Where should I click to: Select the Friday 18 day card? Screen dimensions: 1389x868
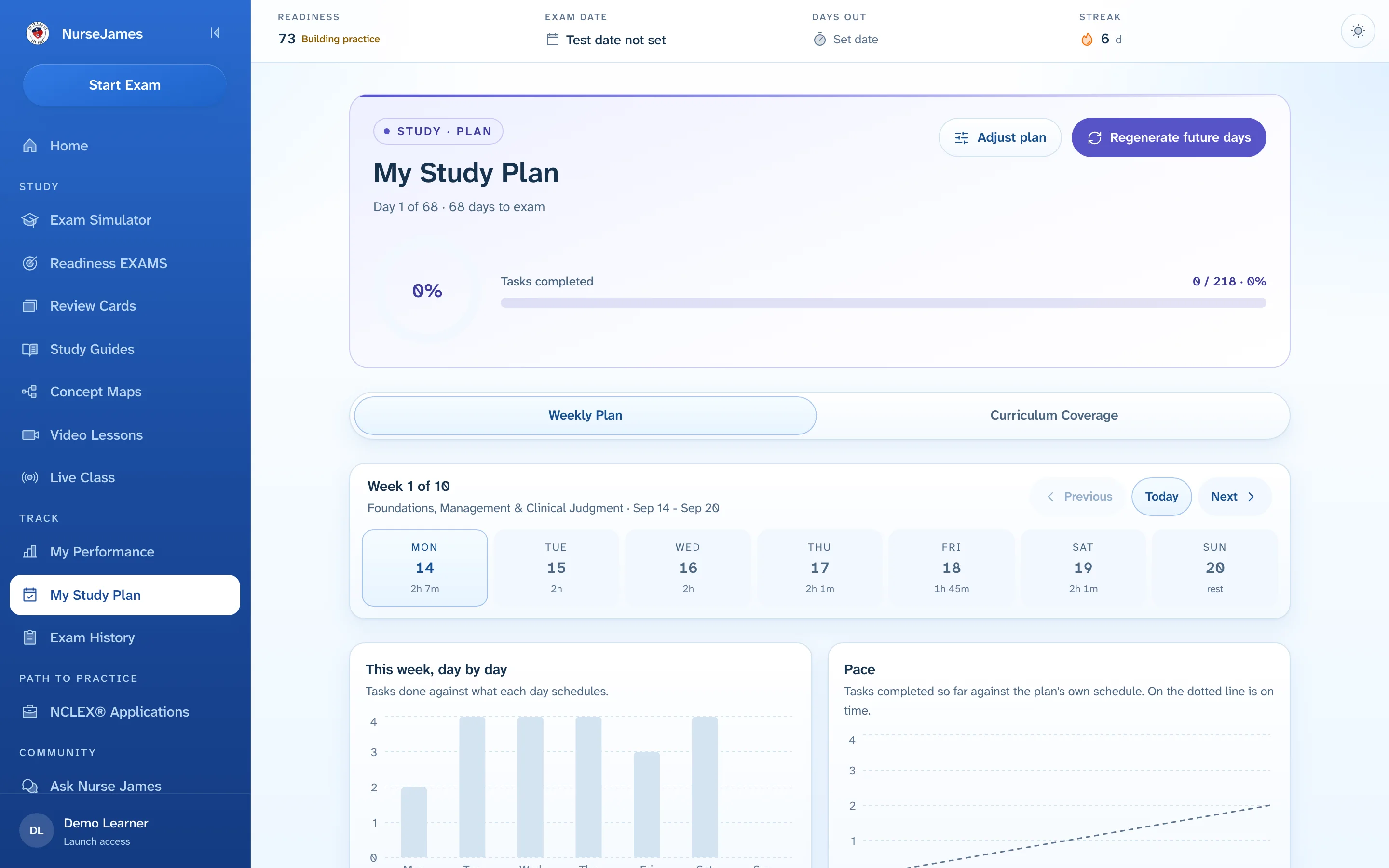pos(951,568)
